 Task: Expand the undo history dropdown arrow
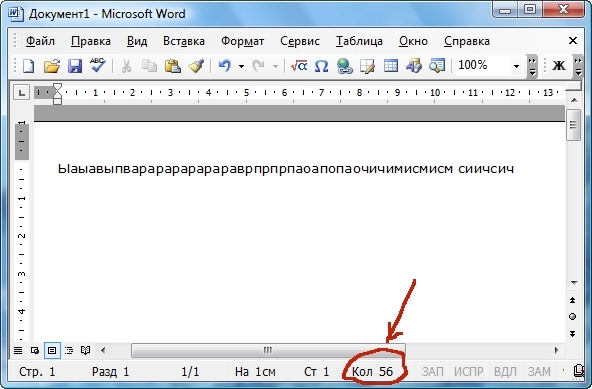click(x=241, y=66)
